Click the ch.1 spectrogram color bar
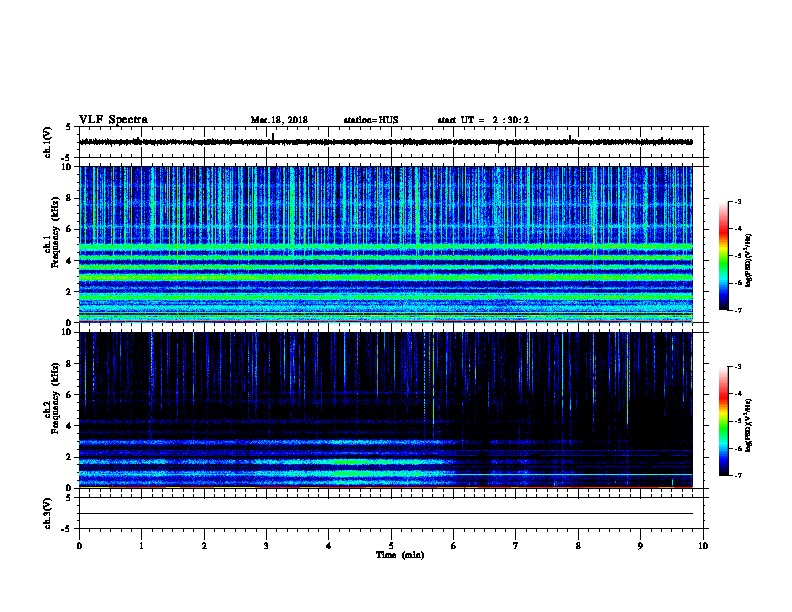The height and width of the screenshot is (612, 792). click(x=724, y=256)
